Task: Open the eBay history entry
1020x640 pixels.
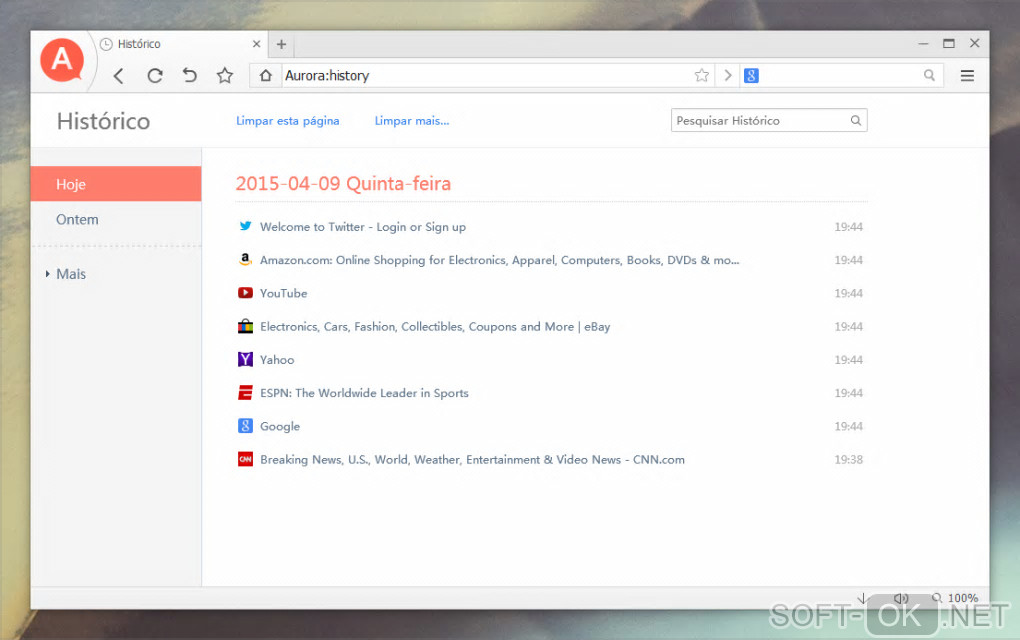Action: pos(435,327)
